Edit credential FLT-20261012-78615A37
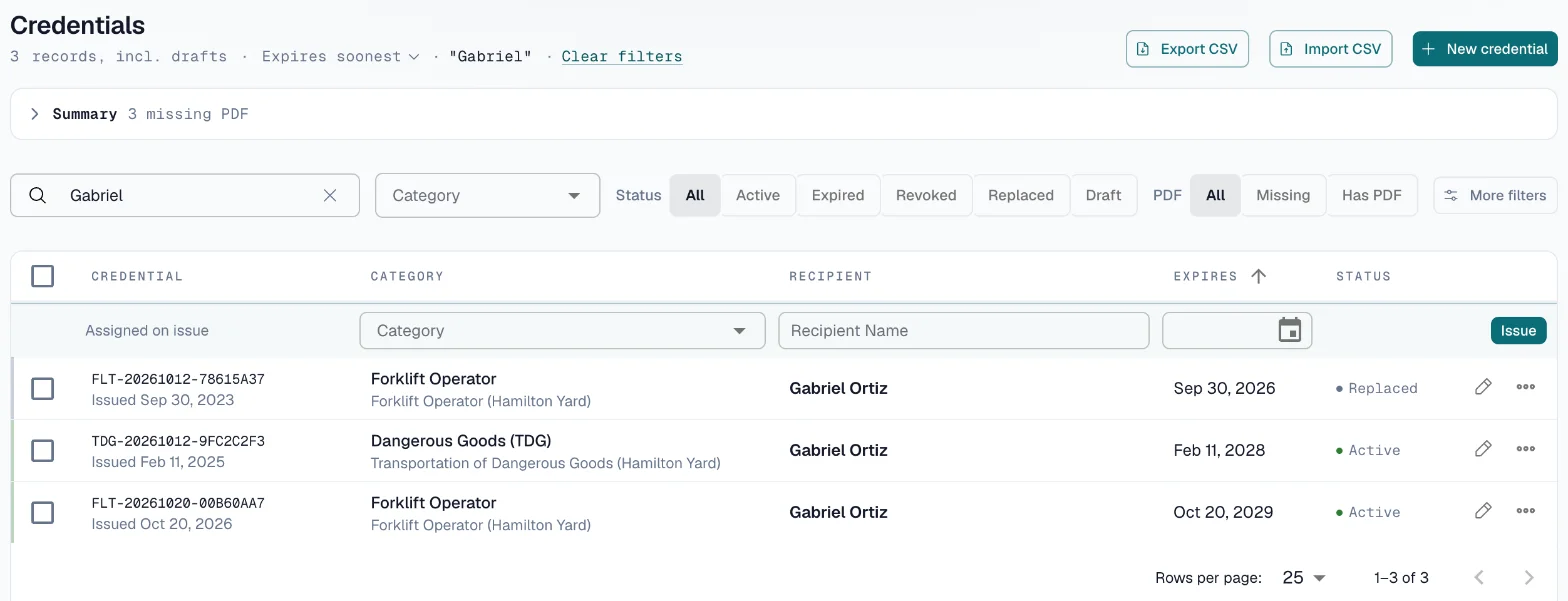The width and height of the screenshot is (1568, 601). coord(1483,387)
